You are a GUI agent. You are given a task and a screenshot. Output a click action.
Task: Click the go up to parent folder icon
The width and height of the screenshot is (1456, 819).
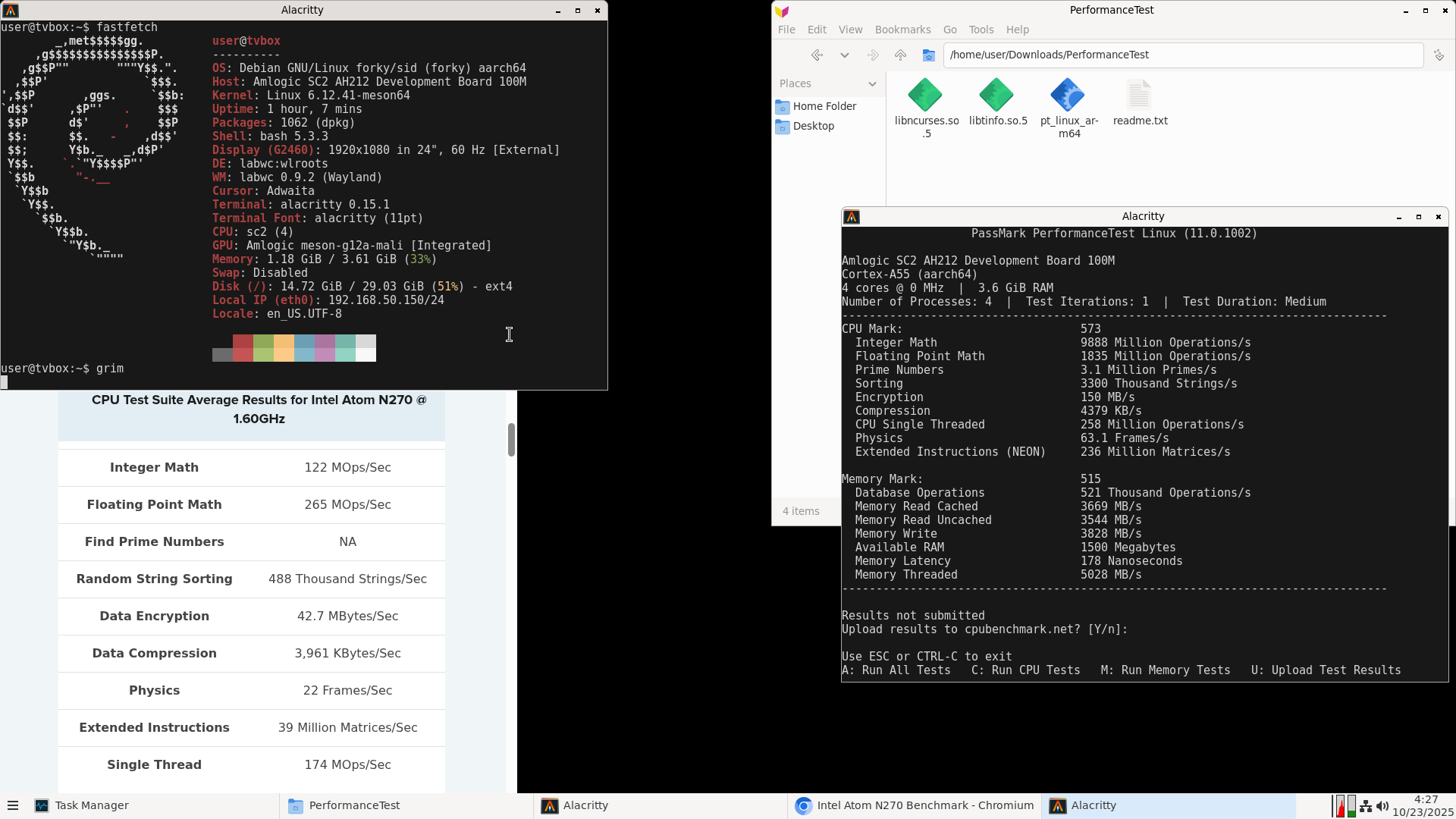(x=900, y=55)
